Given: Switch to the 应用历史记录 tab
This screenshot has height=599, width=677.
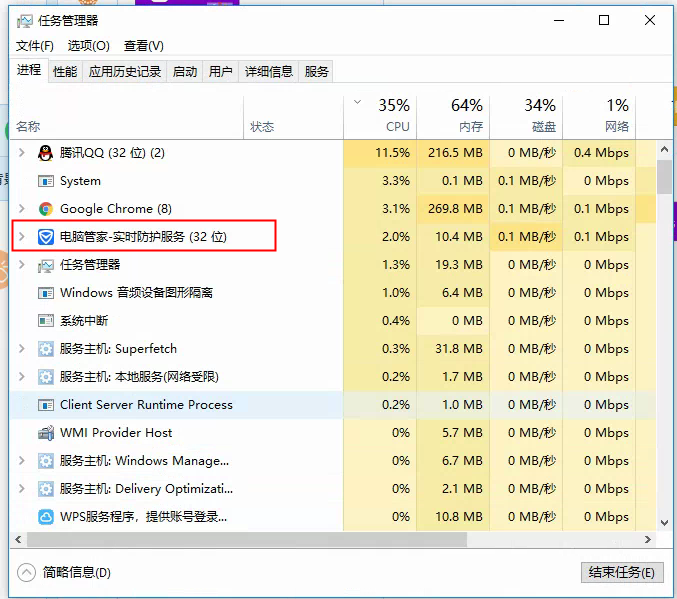Looking at the screenshot, I should coord(125,71).
